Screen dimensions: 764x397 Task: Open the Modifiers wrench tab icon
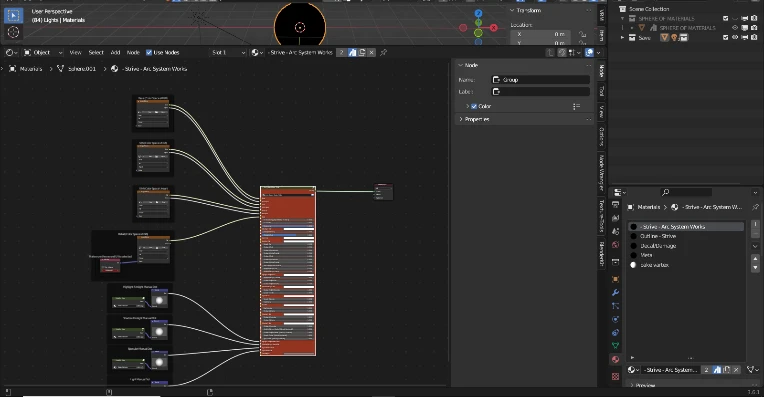click(x=615, y=292)
